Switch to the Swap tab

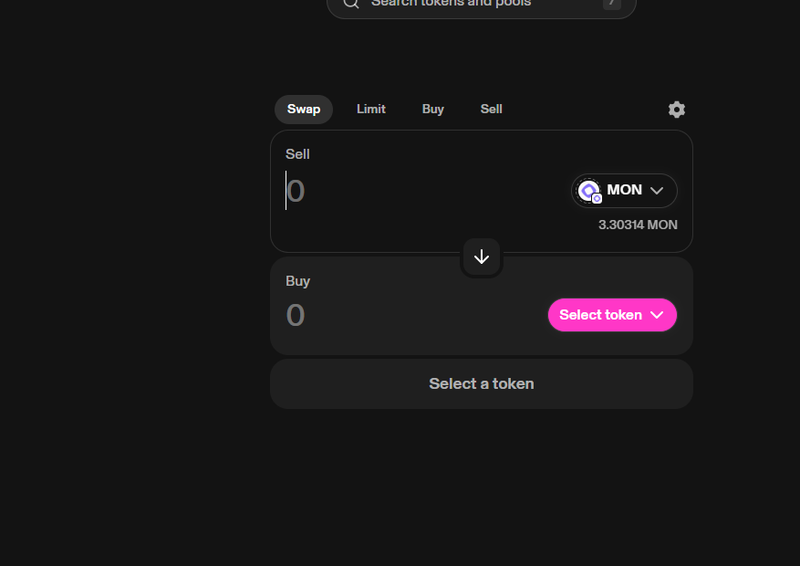(304, 109)
